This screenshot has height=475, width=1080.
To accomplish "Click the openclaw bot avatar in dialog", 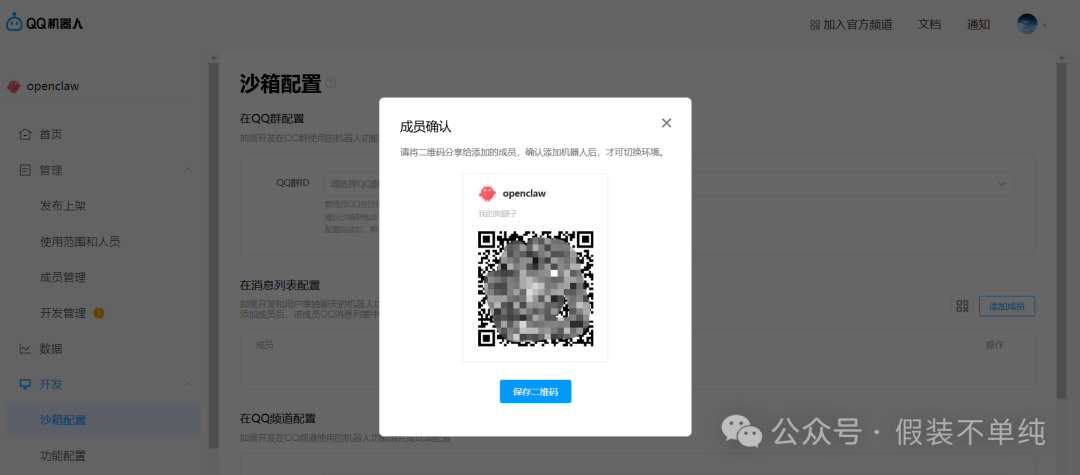I will point(487,193).
